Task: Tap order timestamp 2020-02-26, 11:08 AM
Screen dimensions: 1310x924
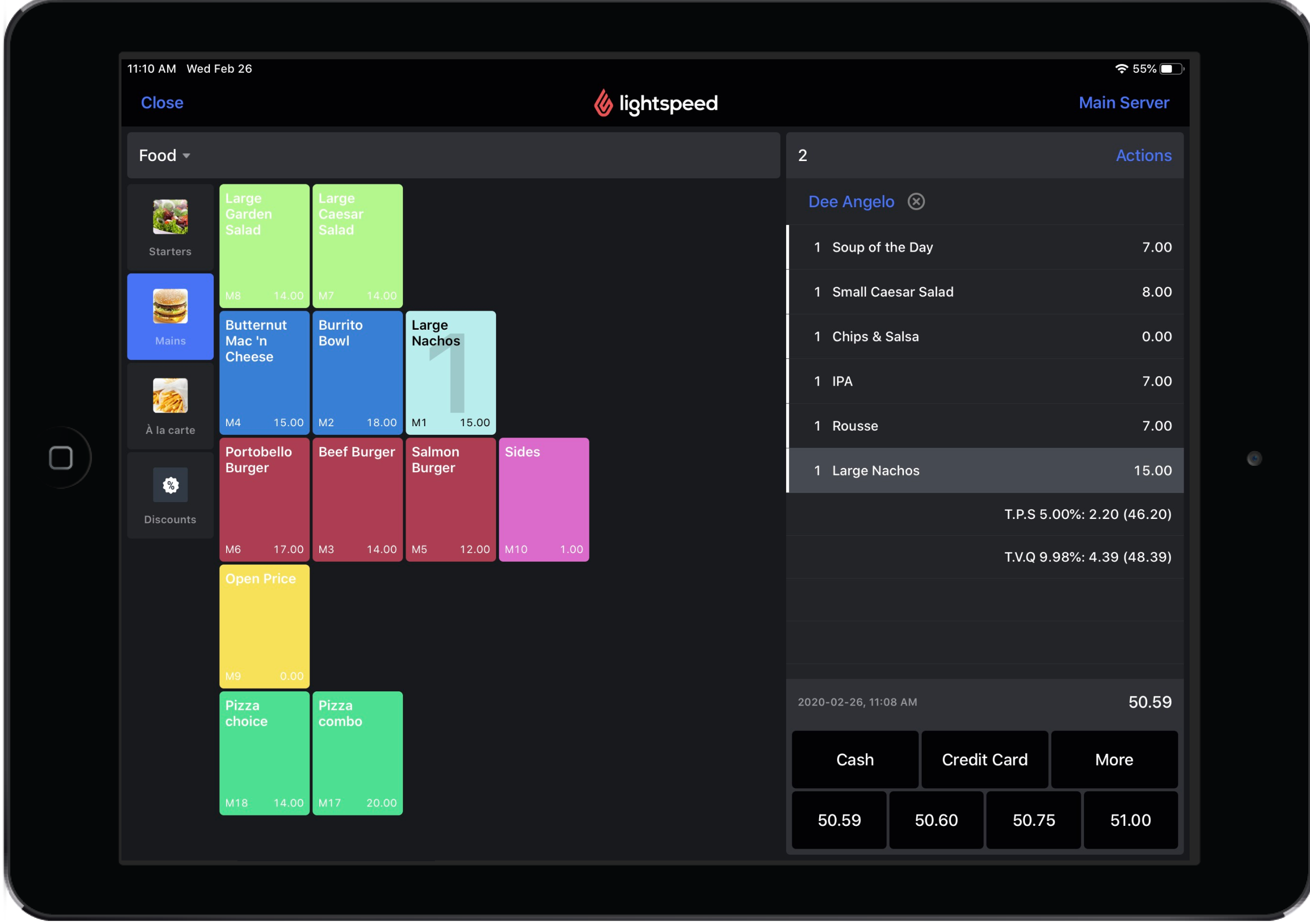Action: coord(858,703)
